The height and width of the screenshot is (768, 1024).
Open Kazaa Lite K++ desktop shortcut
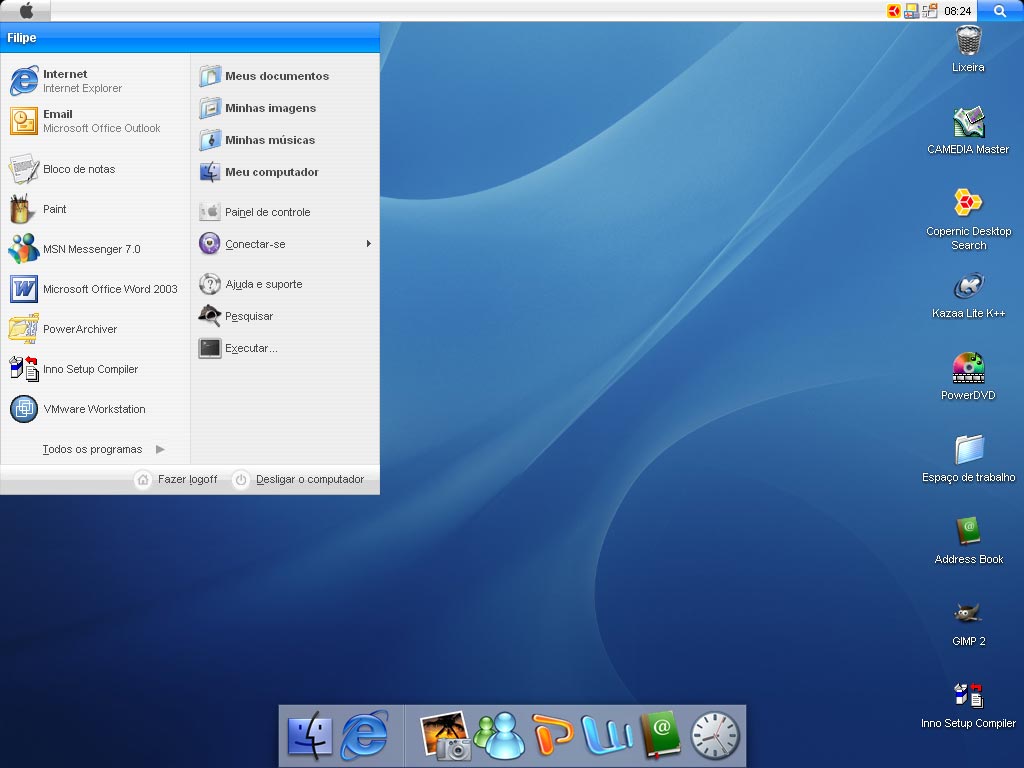tap(968, 295)
